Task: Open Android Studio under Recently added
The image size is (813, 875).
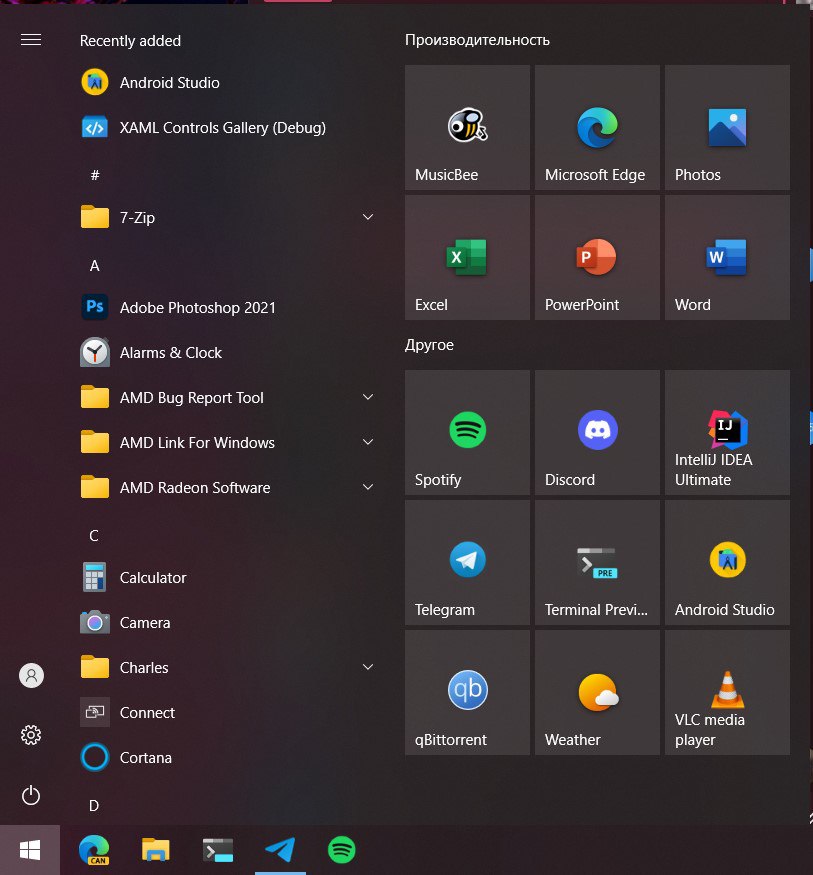Action: 229,83
